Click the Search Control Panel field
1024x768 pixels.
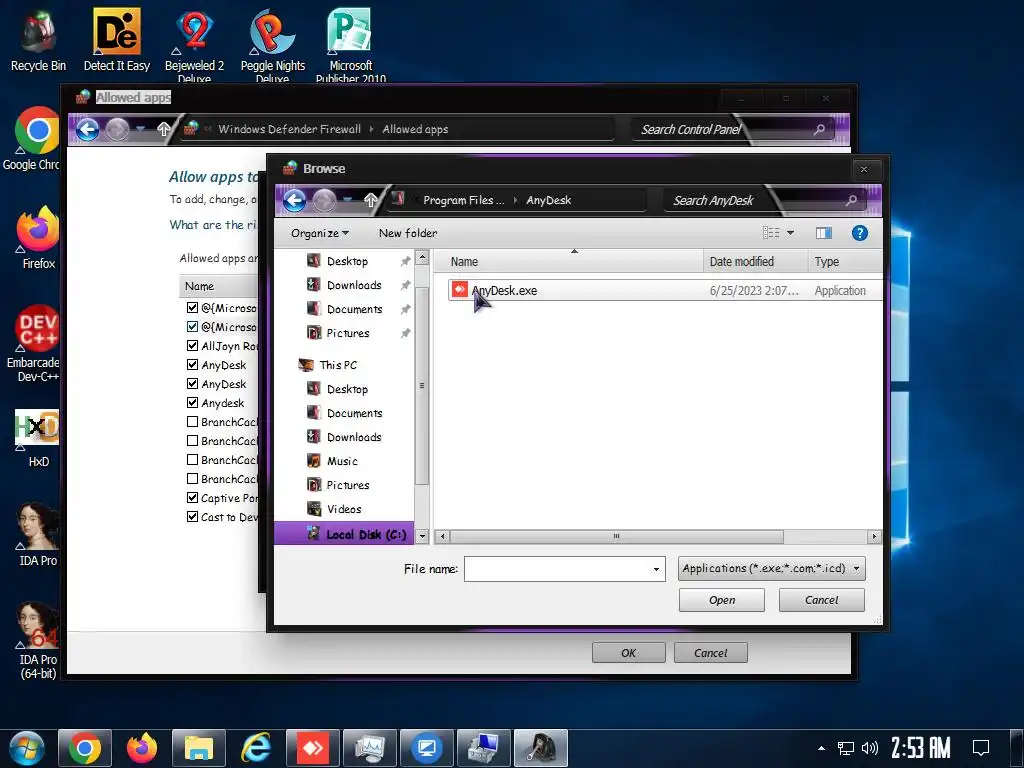pyautogui.click(x=731, y=129)
